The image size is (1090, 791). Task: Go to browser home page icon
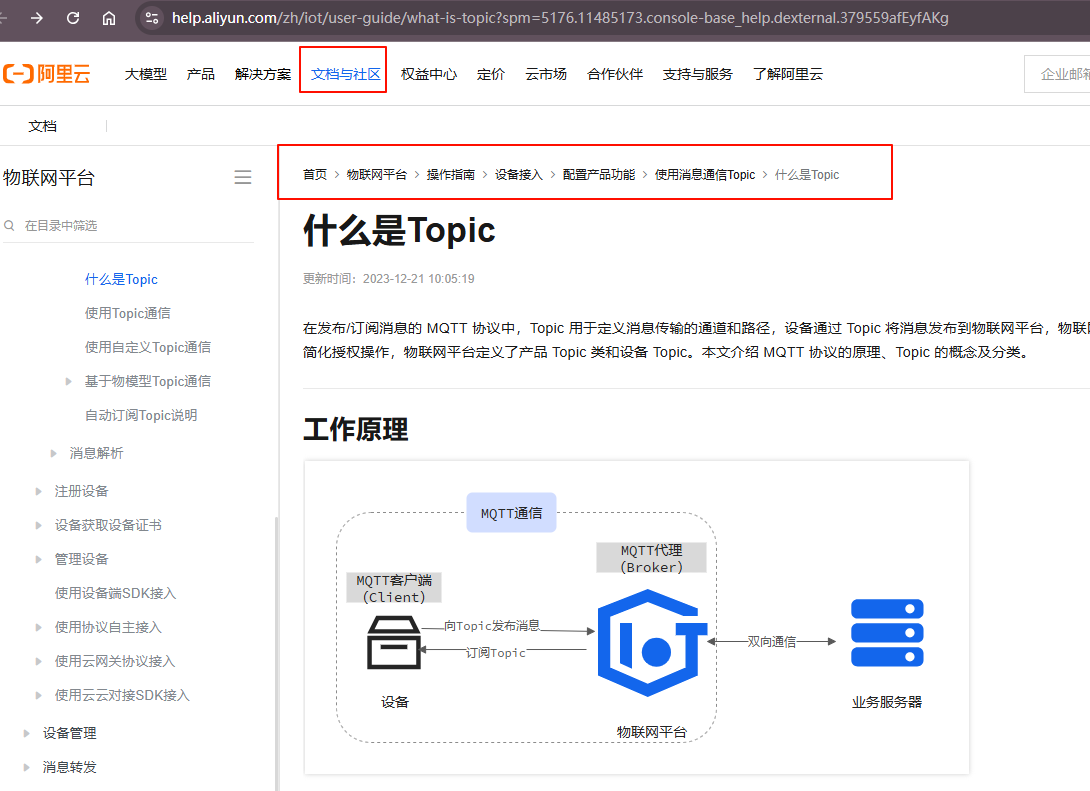109,18
